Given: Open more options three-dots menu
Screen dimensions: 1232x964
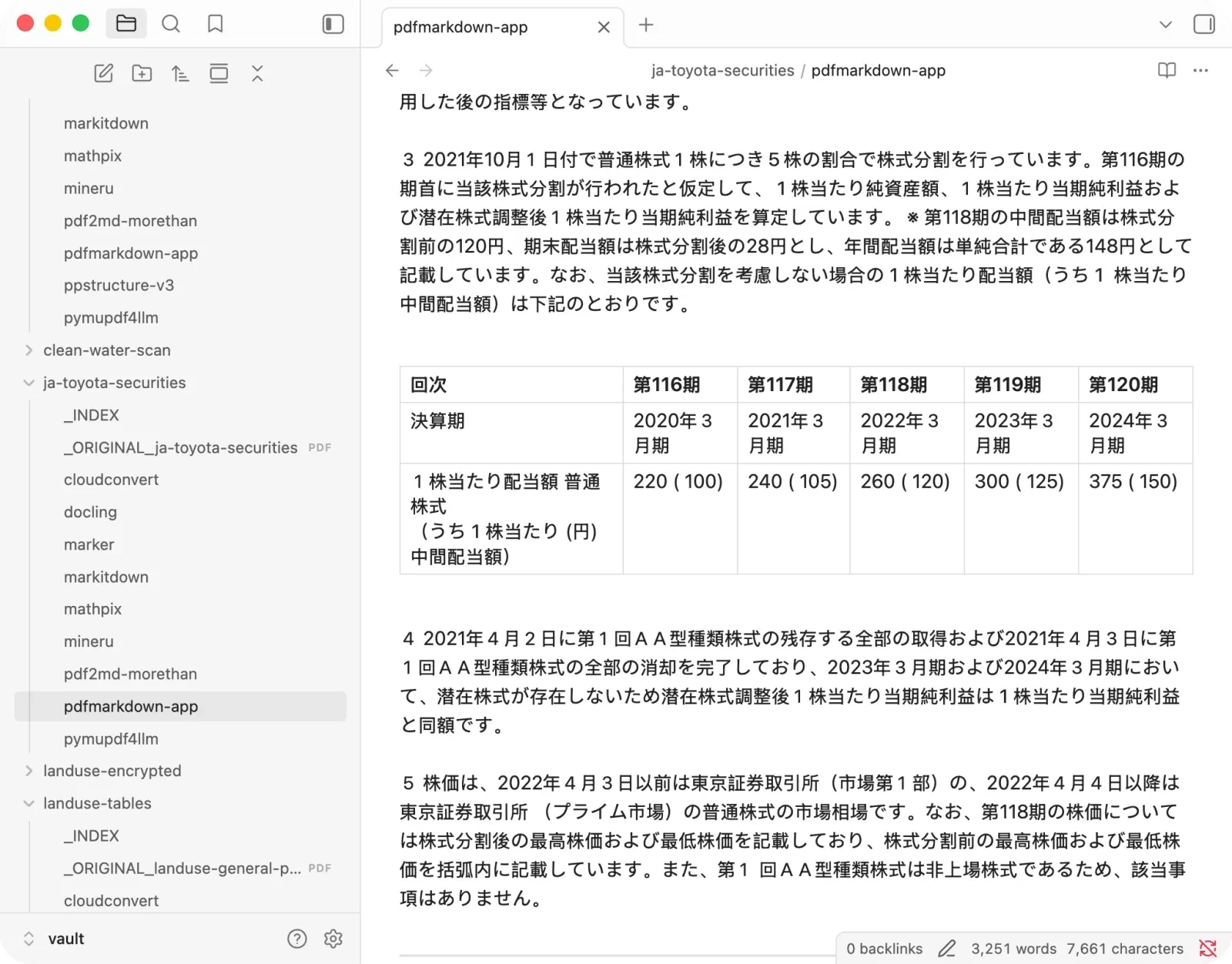Looking at the screenshot, I should 1200,70.
